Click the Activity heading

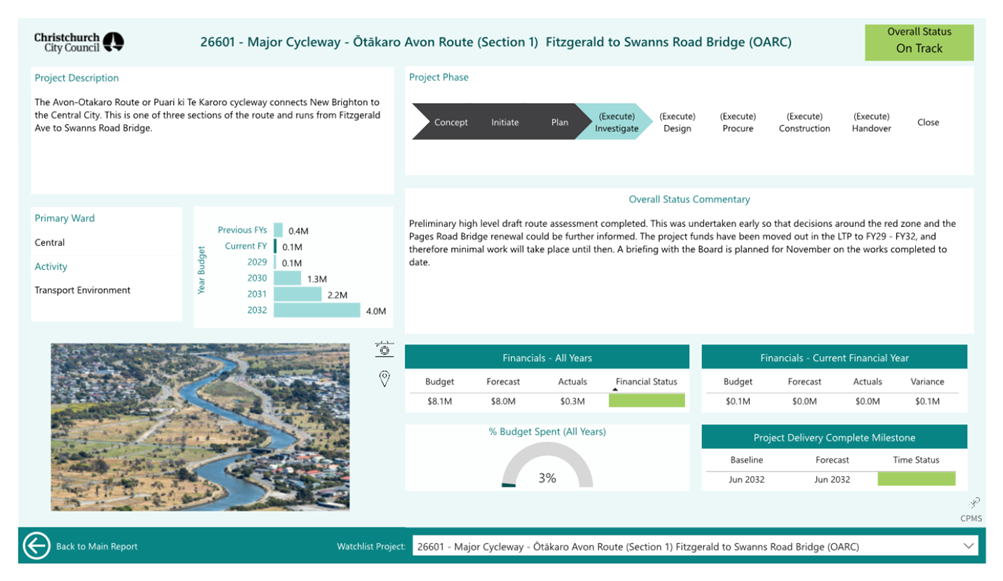pos(51,266)
